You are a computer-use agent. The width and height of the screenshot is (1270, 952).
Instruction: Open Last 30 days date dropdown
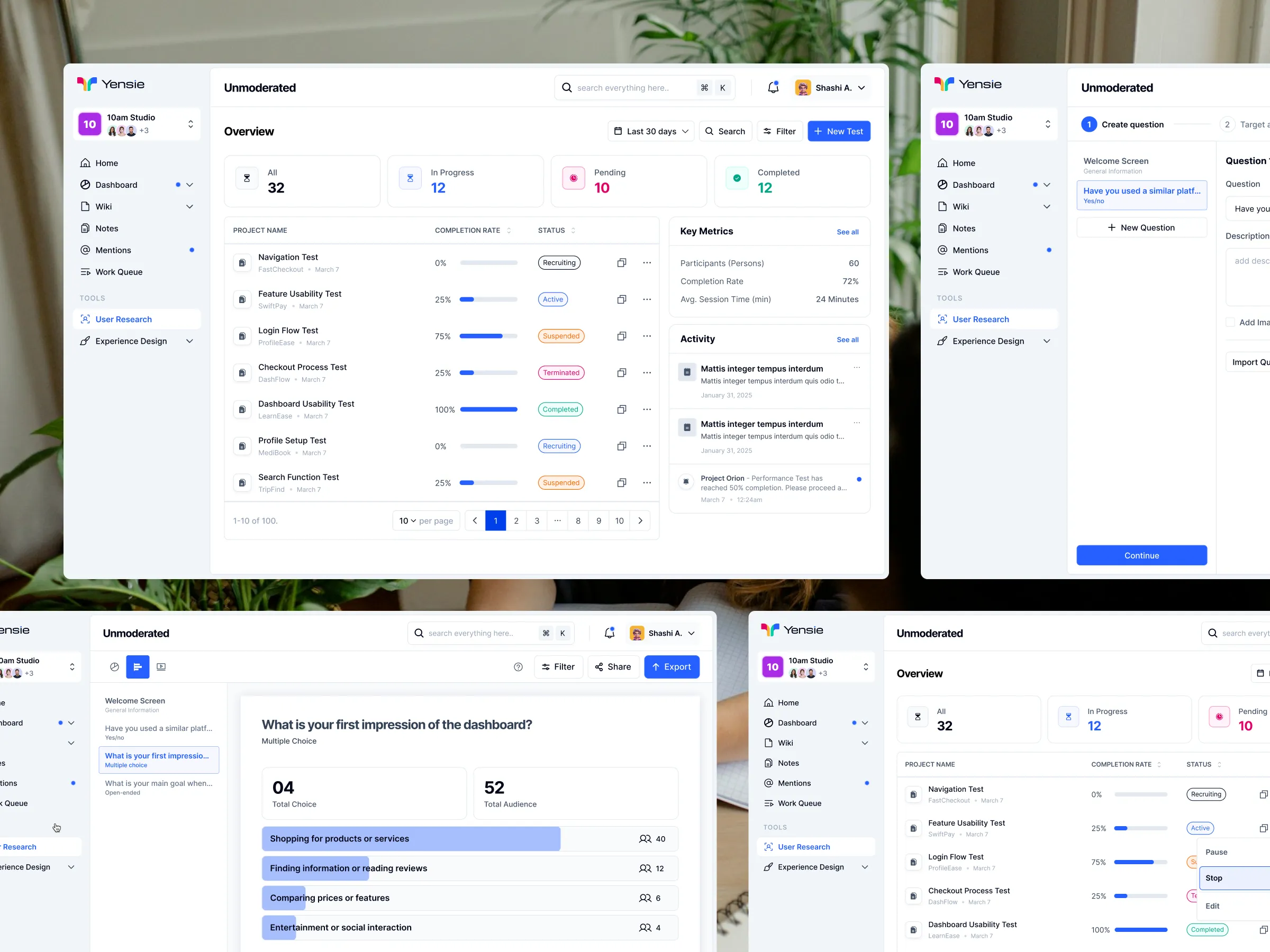(650, 131)
